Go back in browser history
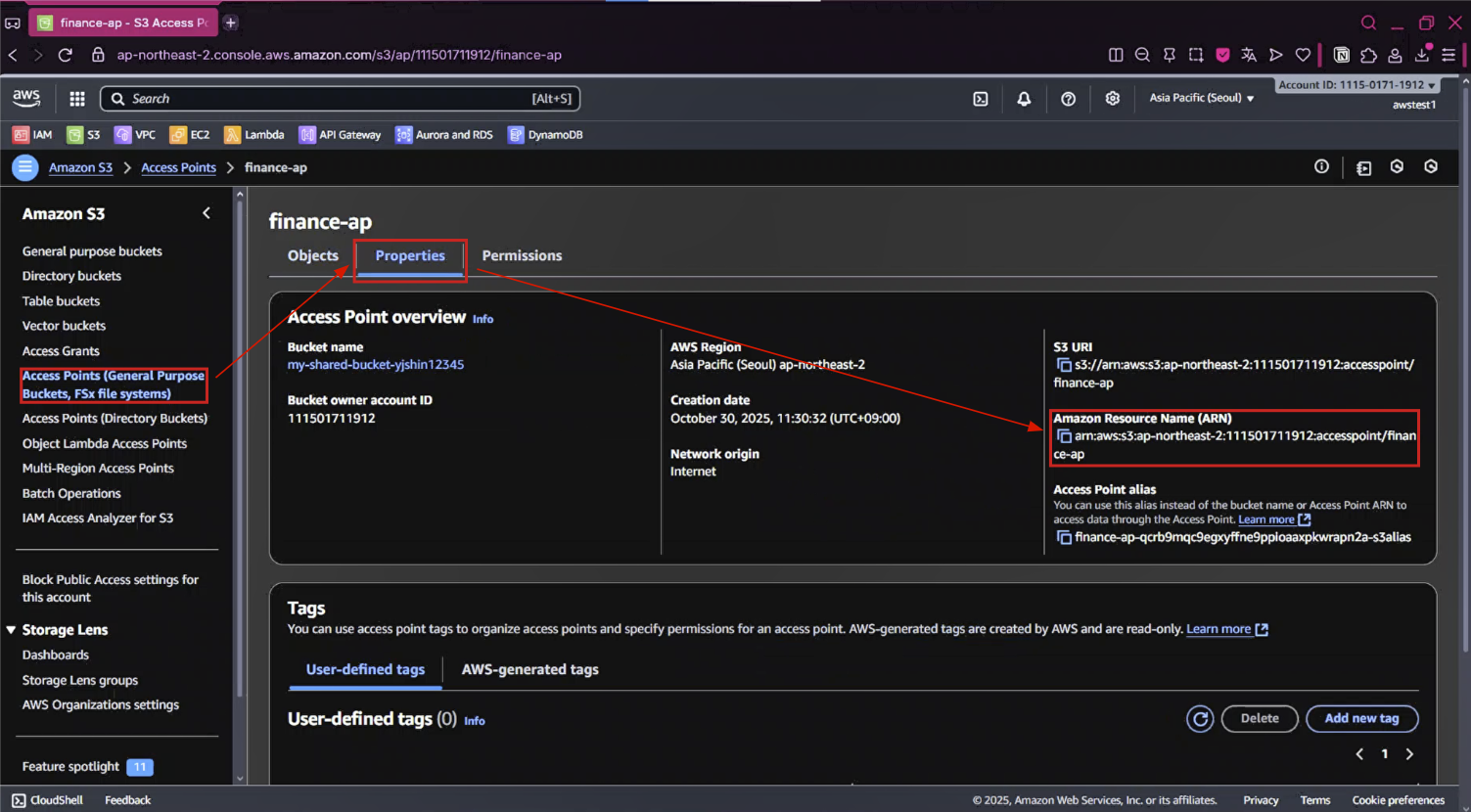The height and width of the screenshot is (812, 1471). pyautogui.click(x=13, y=55)
